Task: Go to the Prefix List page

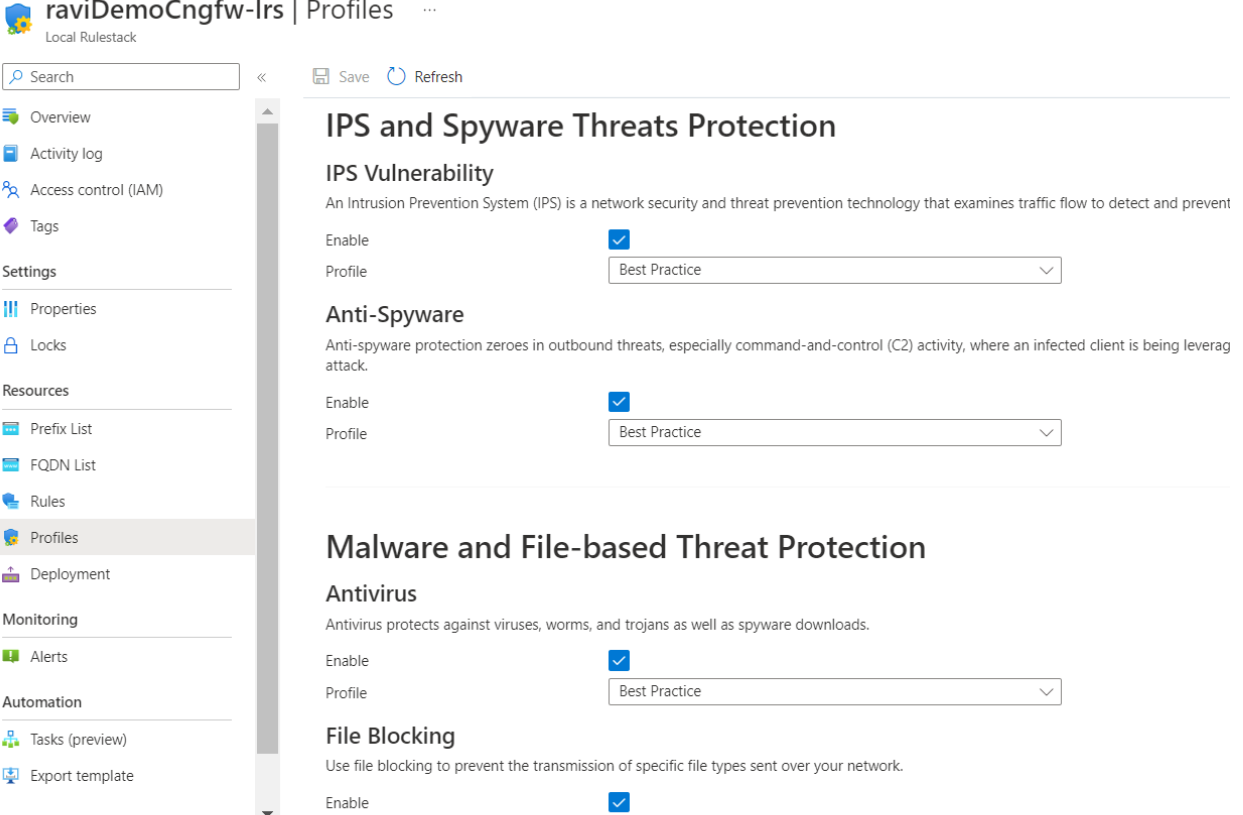Action: point(60,429)
